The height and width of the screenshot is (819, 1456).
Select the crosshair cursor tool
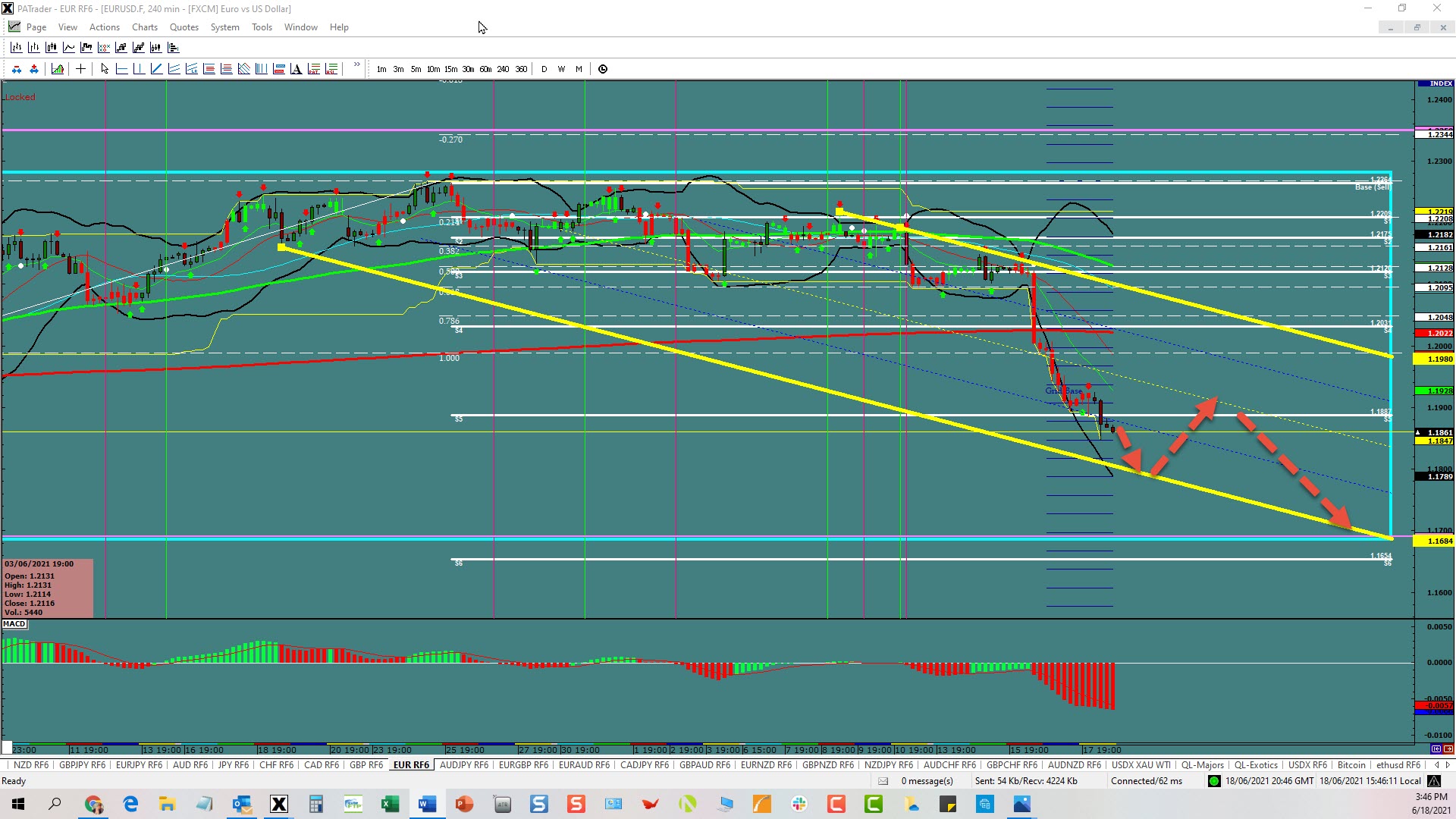click(x=80, y=69)
